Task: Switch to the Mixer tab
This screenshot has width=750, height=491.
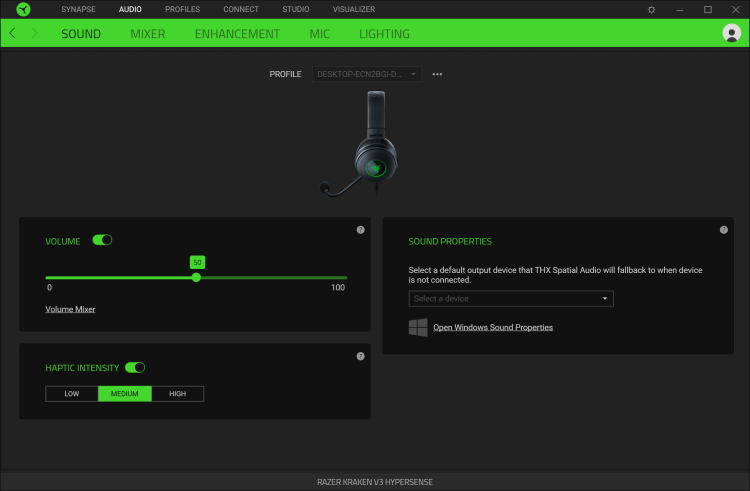Action: [148, 34]
